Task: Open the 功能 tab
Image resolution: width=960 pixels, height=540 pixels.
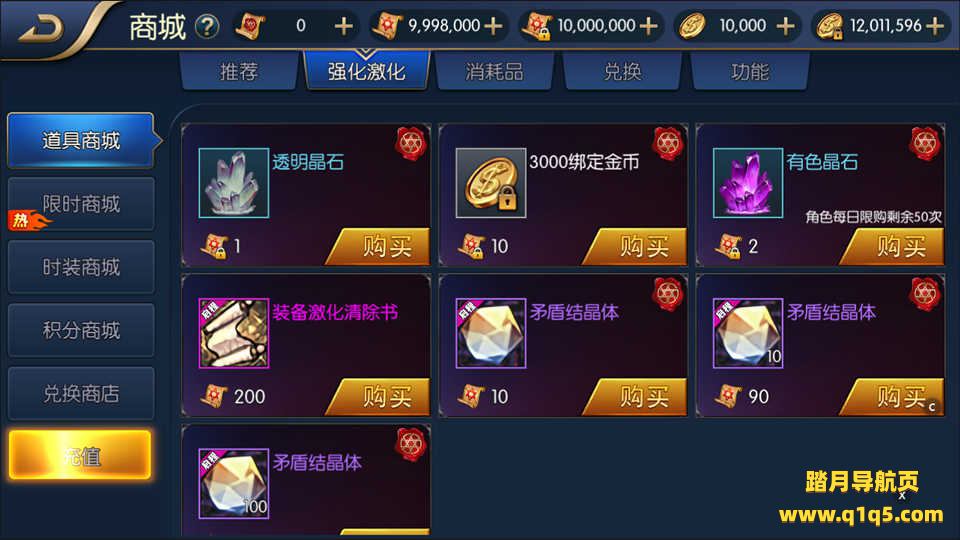Action: [749, 72]
